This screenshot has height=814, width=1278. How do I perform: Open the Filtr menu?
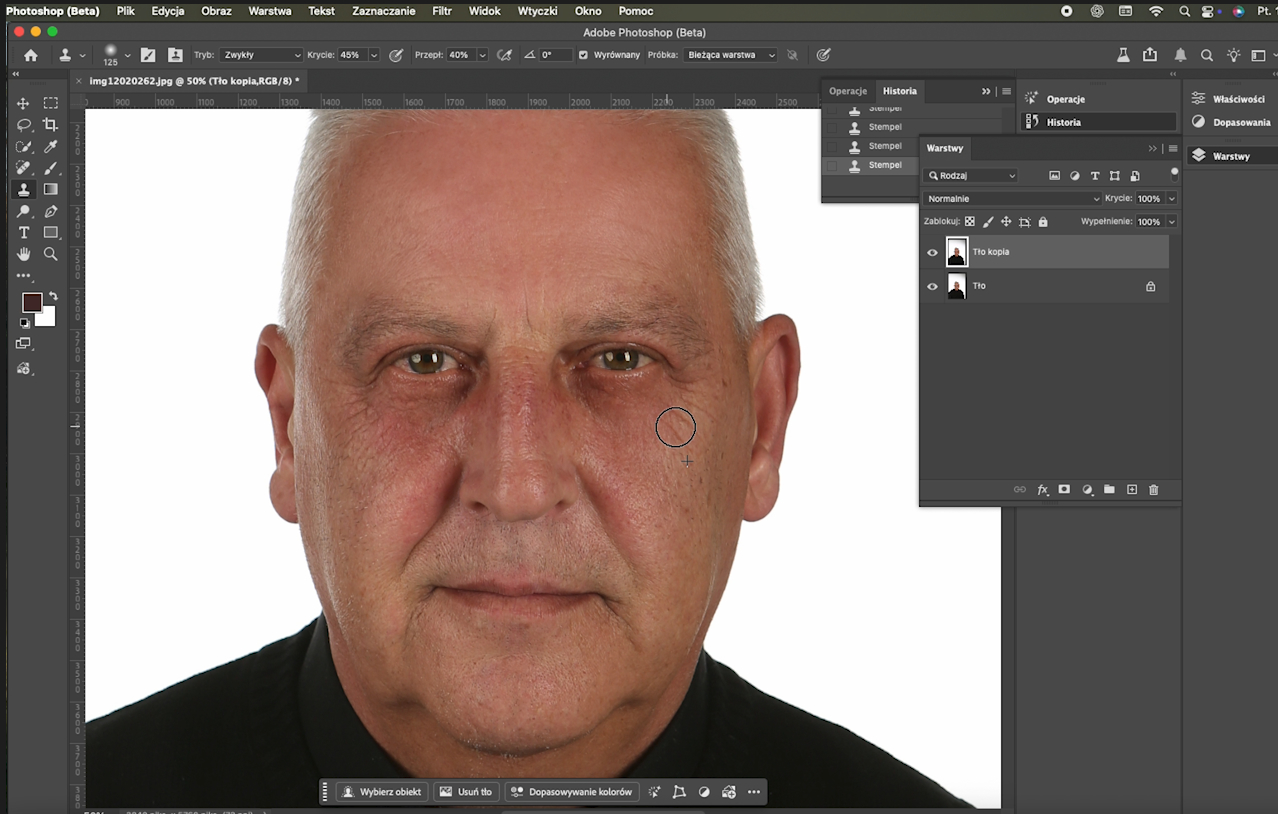[x=442, y=11]
